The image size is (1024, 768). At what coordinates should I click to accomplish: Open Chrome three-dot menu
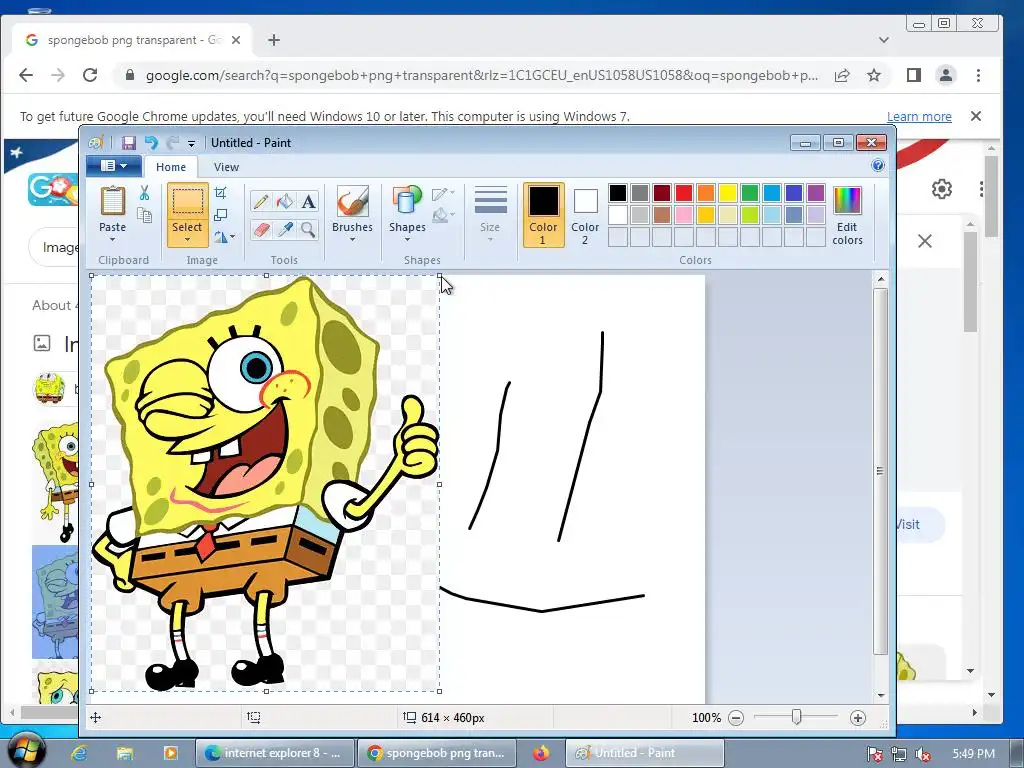[x=978, y=75]
